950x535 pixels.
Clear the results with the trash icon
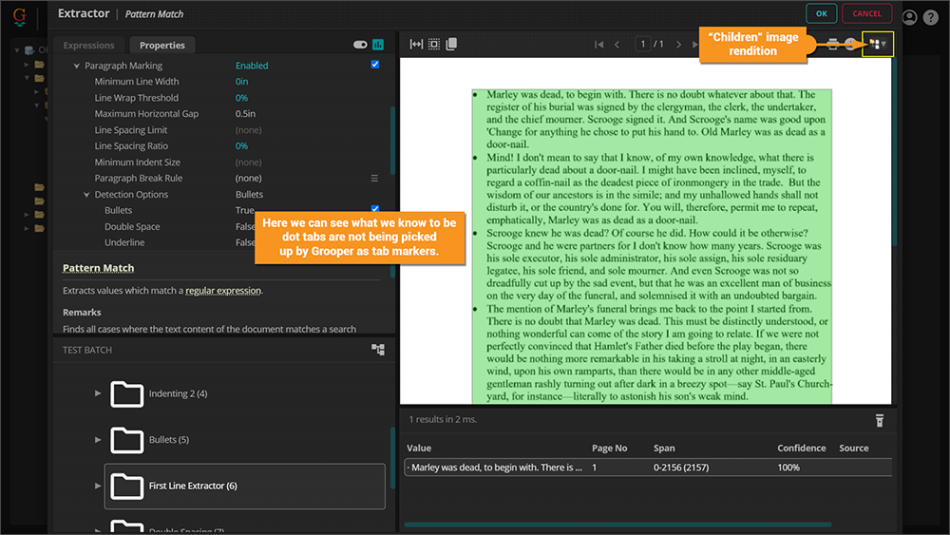(x=879, y=420)
